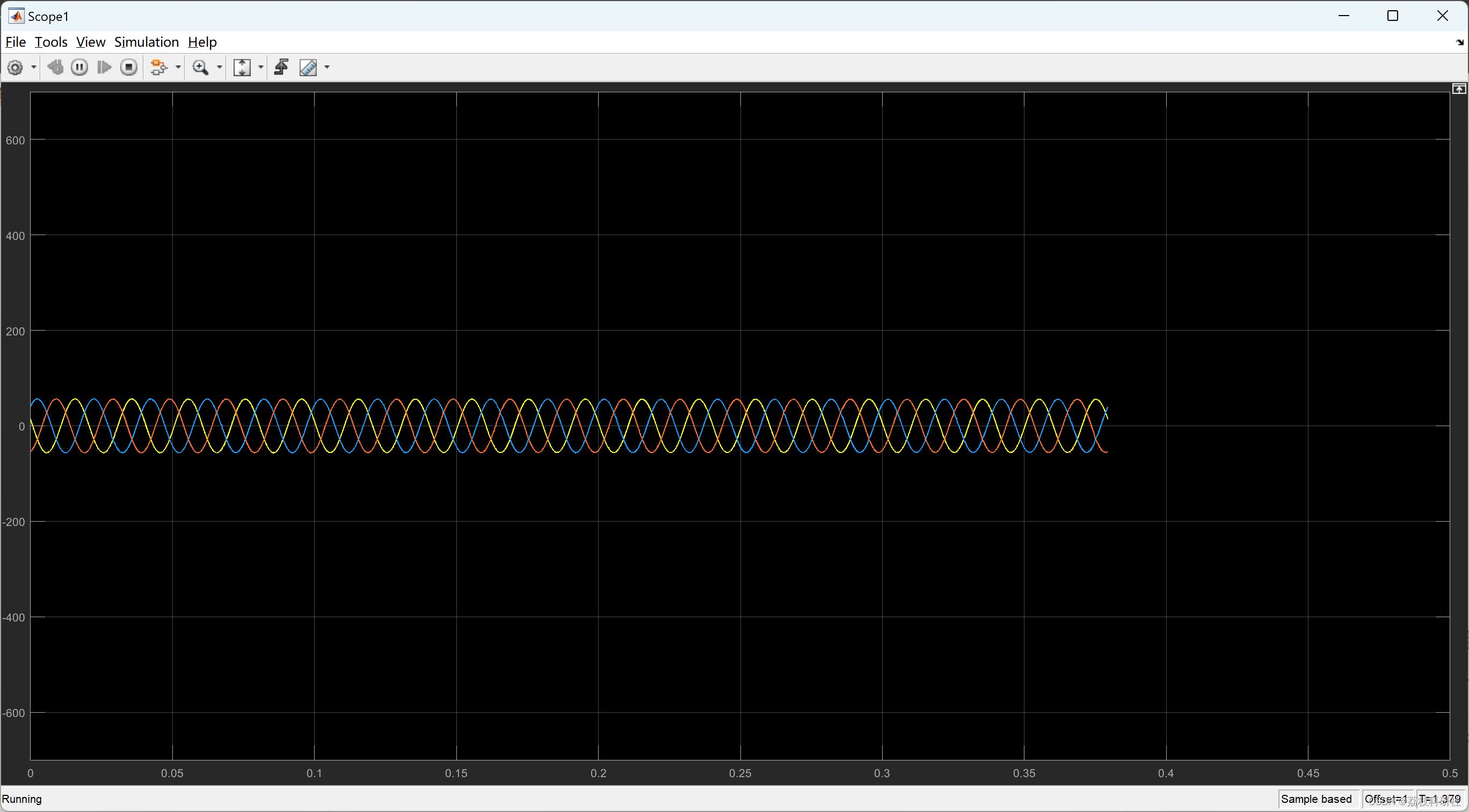Click the Sample based status bar label

(x=1315, y=799)
